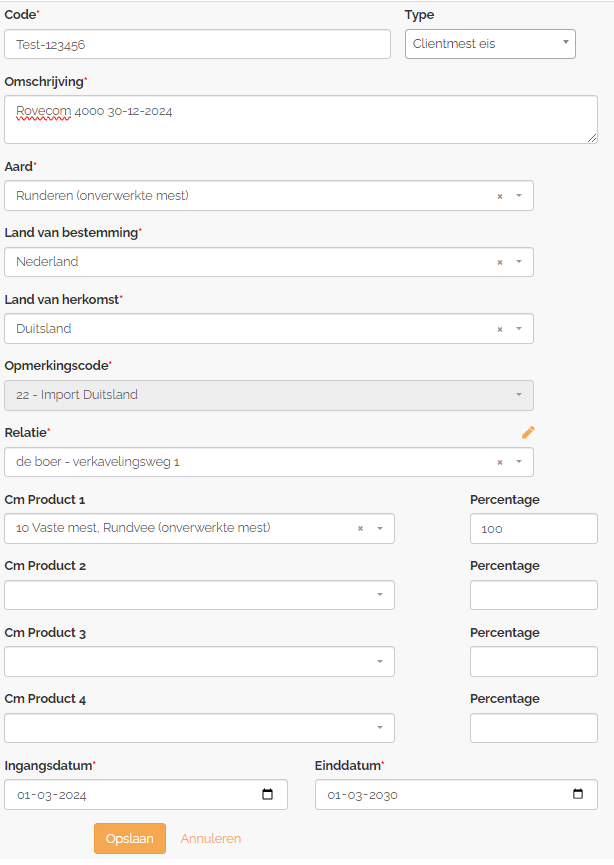Grab the Omschrijving textarea resize handle

(592, 138)
